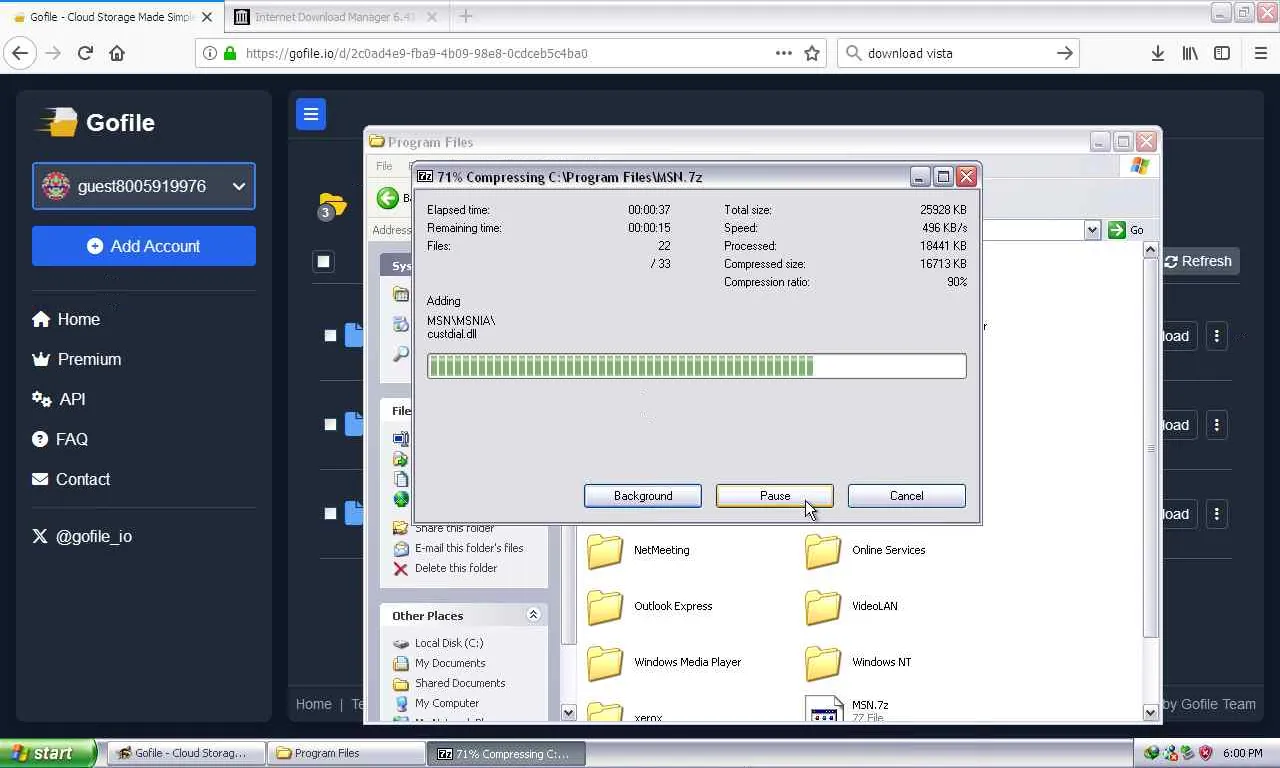
Task: Switch to Program Files in the taskbar
Action: [345, 753]
